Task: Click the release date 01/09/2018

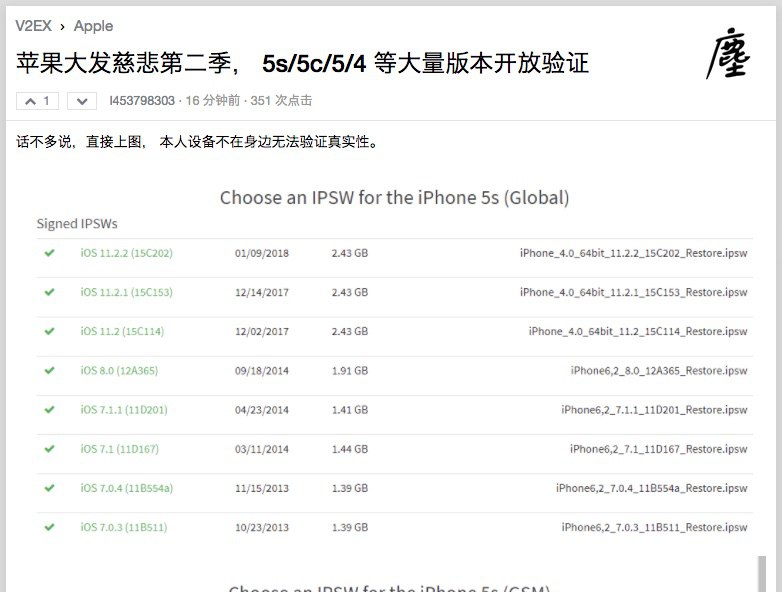Action: [262, 253]
